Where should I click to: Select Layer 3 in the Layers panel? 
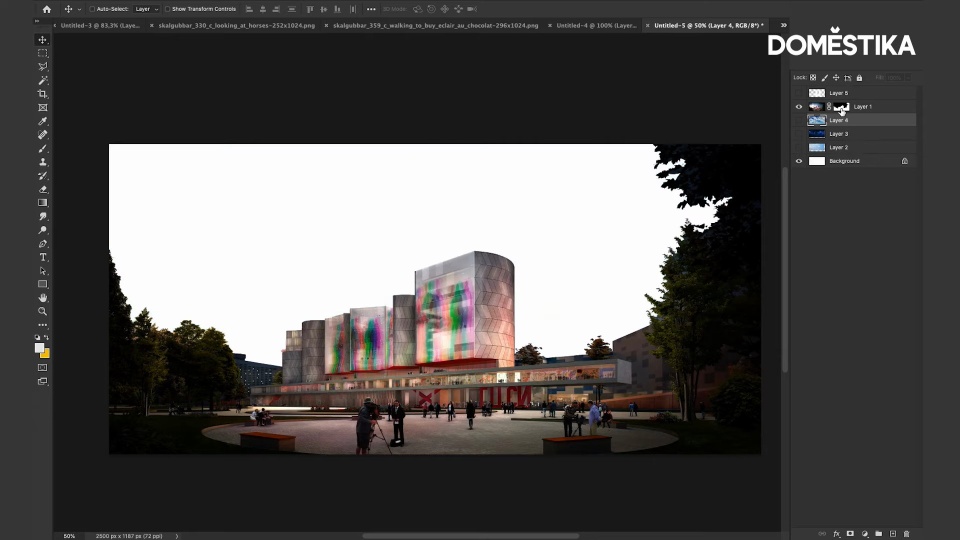838,133
